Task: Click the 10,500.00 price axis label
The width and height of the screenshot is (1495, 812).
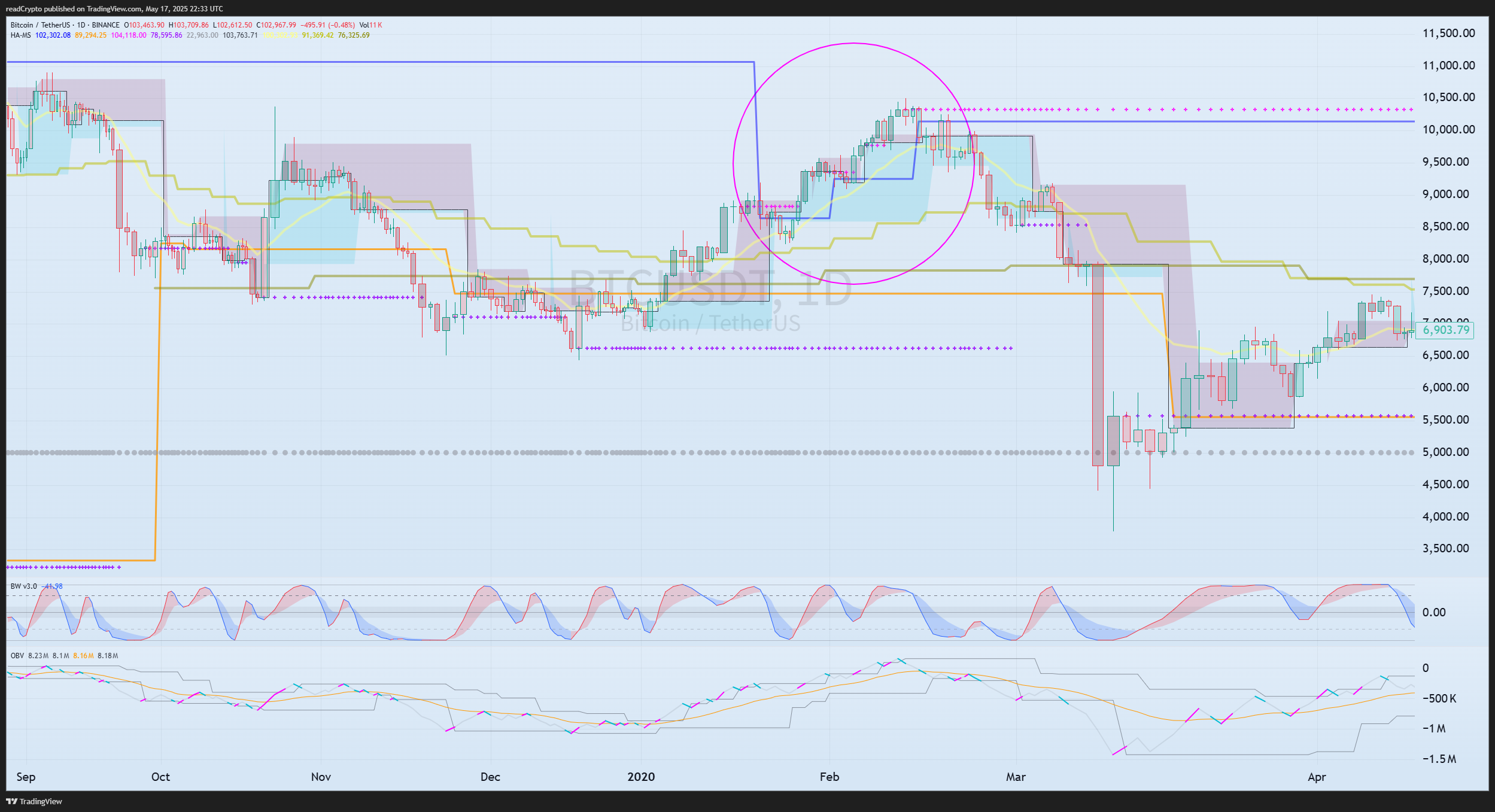Action: (x=1448, y=98)
